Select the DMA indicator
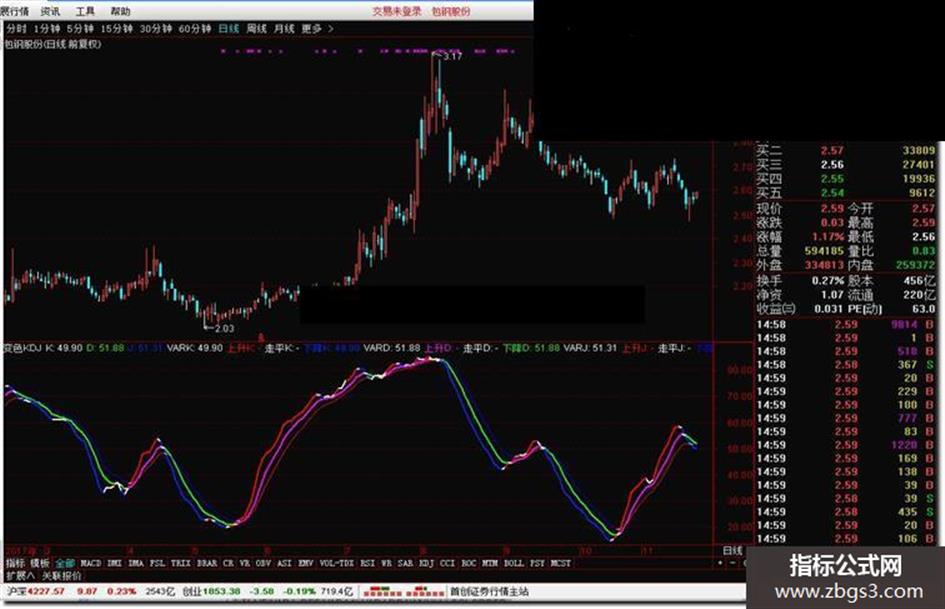Image resolution: width=945 pixels, height=609 pixels. (136, 563)
